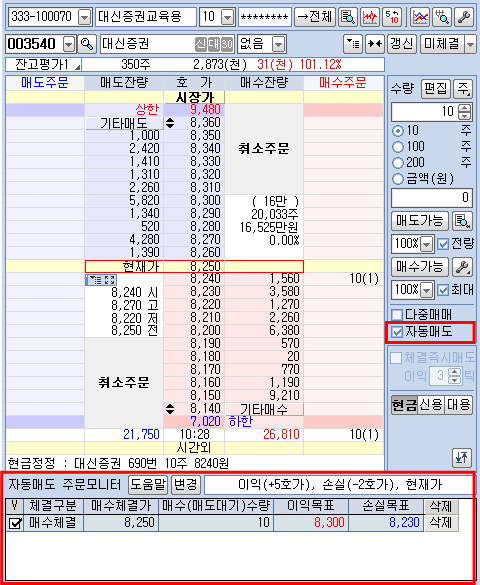This screenshot has width=480, height=585.
Task: Enable the 다중매매 checkbox
Action: 398,315
